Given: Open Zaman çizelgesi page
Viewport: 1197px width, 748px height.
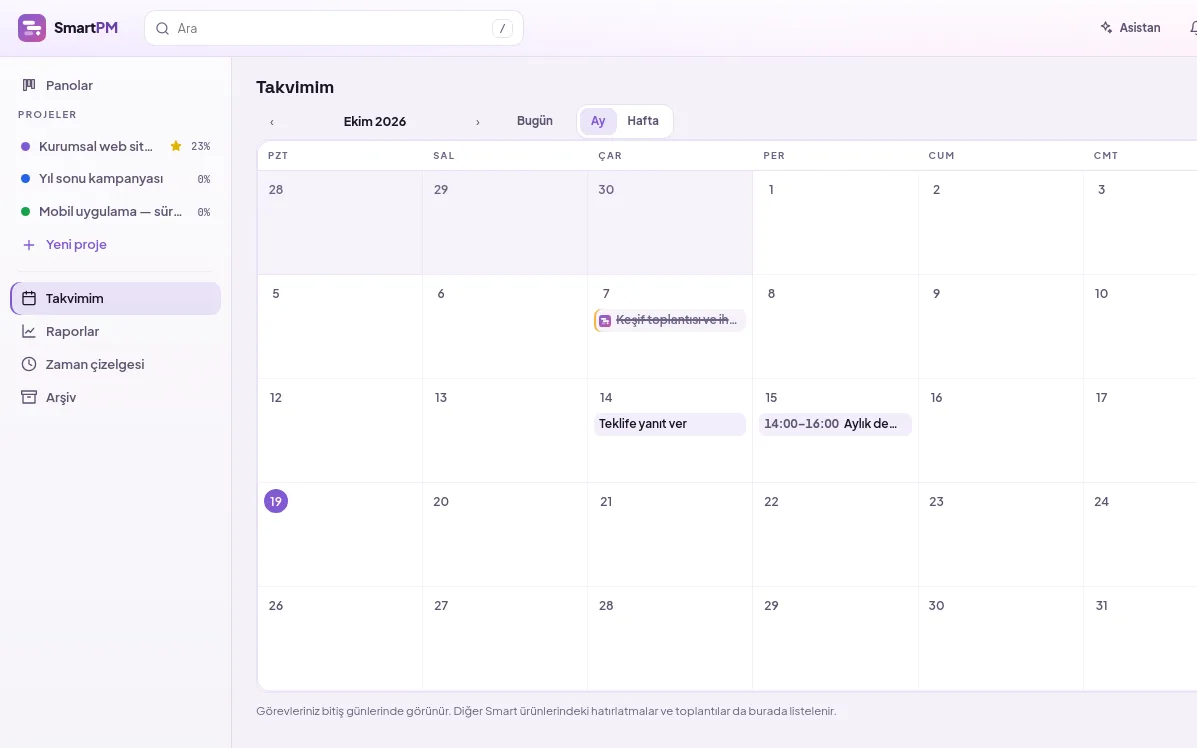Looking at the screenshot, I should click(x=115, y=364).
